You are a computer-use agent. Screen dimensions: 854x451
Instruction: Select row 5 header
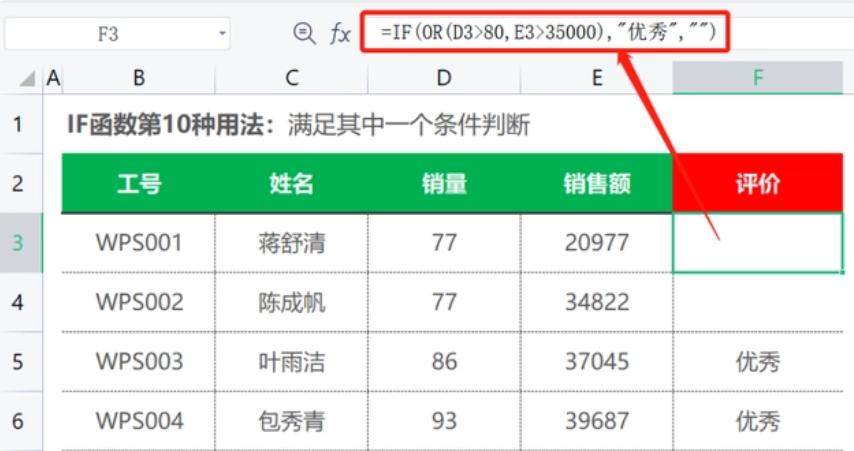(x=19, y=361)
